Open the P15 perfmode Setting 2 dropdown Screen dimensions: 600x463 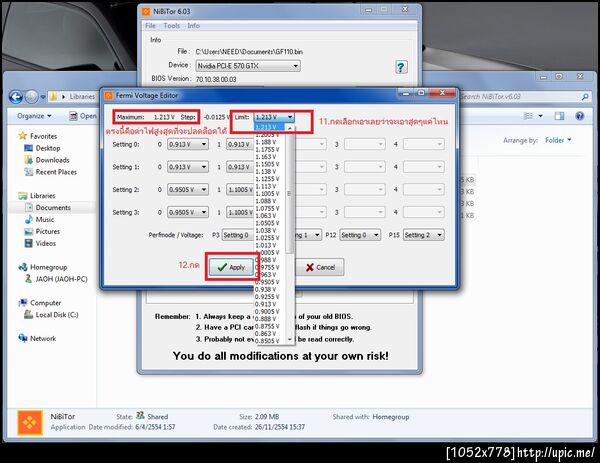click(424, 235)
